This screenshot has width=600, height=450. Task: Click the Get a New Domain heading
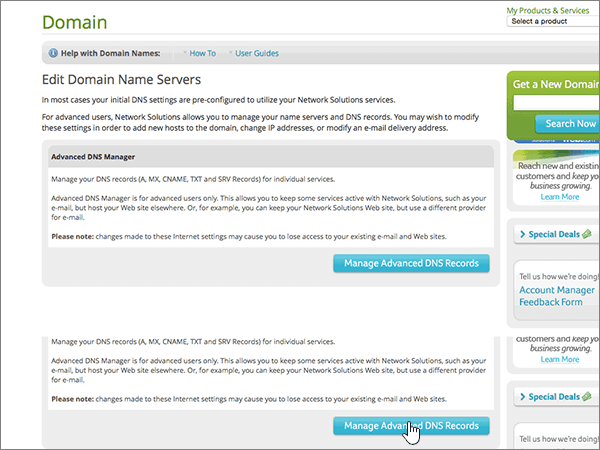[x=556, y=84]
